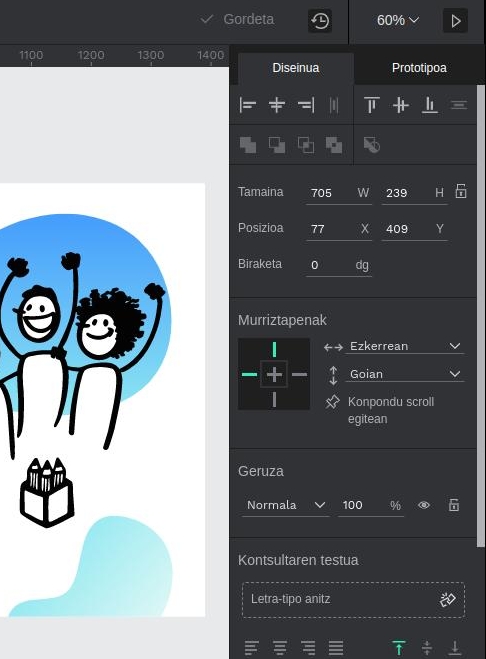Click the unlink text style icon
486x659 pixels.
tap(447, 600)
